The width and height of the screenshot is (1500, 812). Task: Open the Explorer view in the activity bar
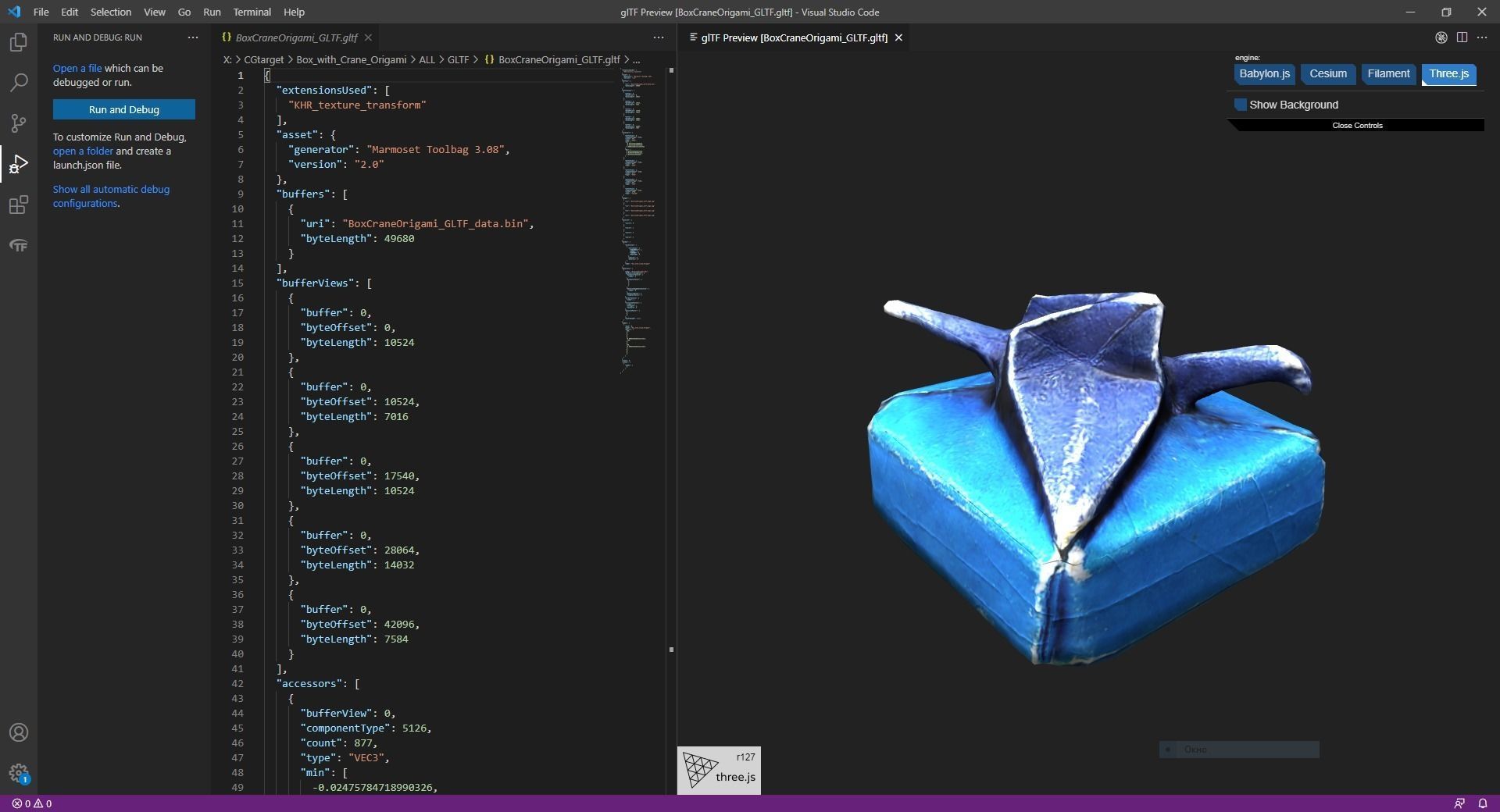click(19, 42)
